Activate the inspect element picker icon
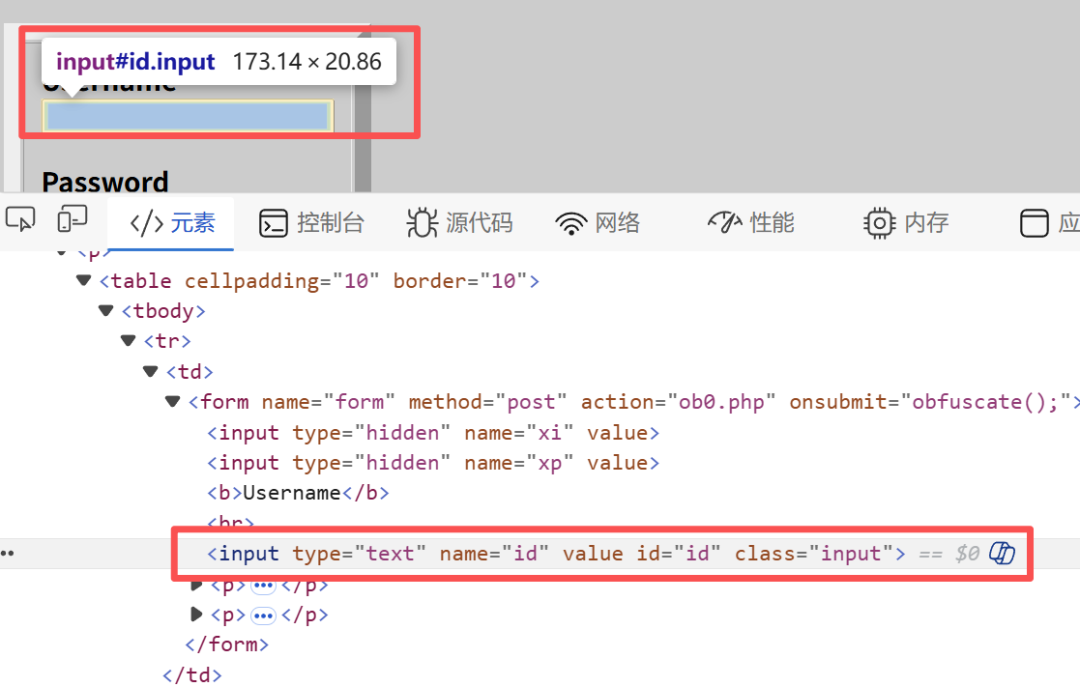Viewport: 1080px width, 687px height. point(20,221)
